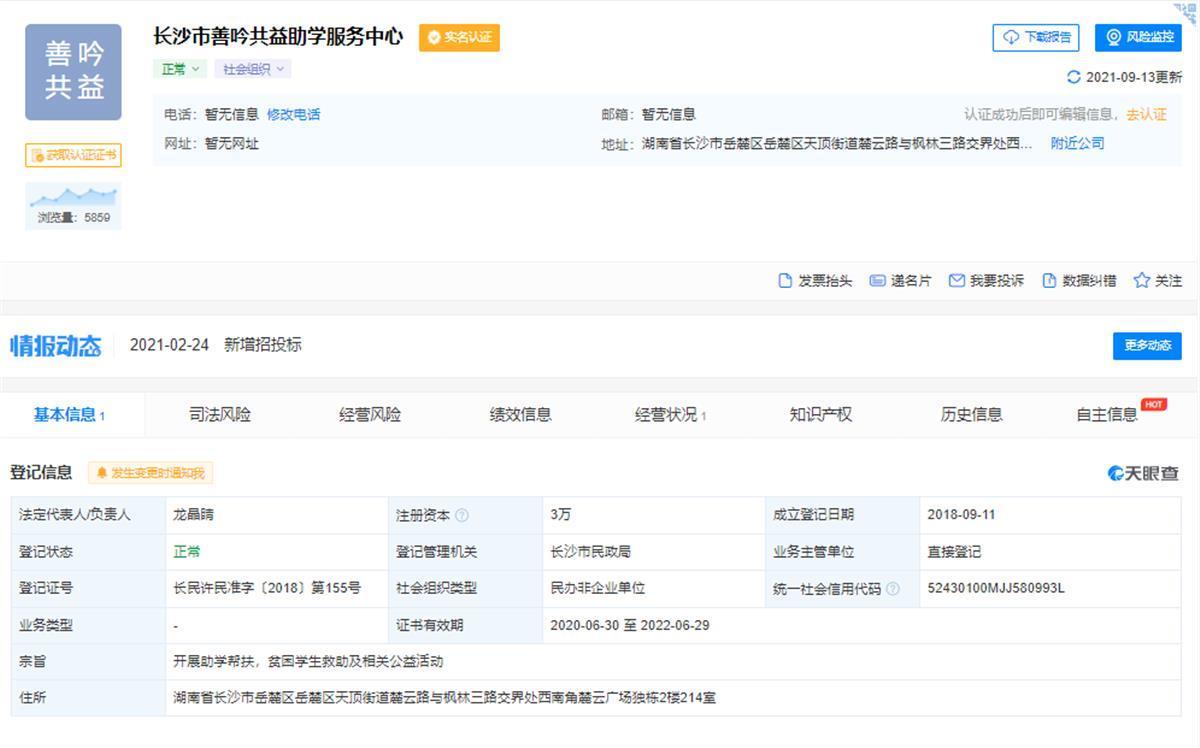
Task: Click the help icon beside 统一社会信用代码
Action: [892, 589]
